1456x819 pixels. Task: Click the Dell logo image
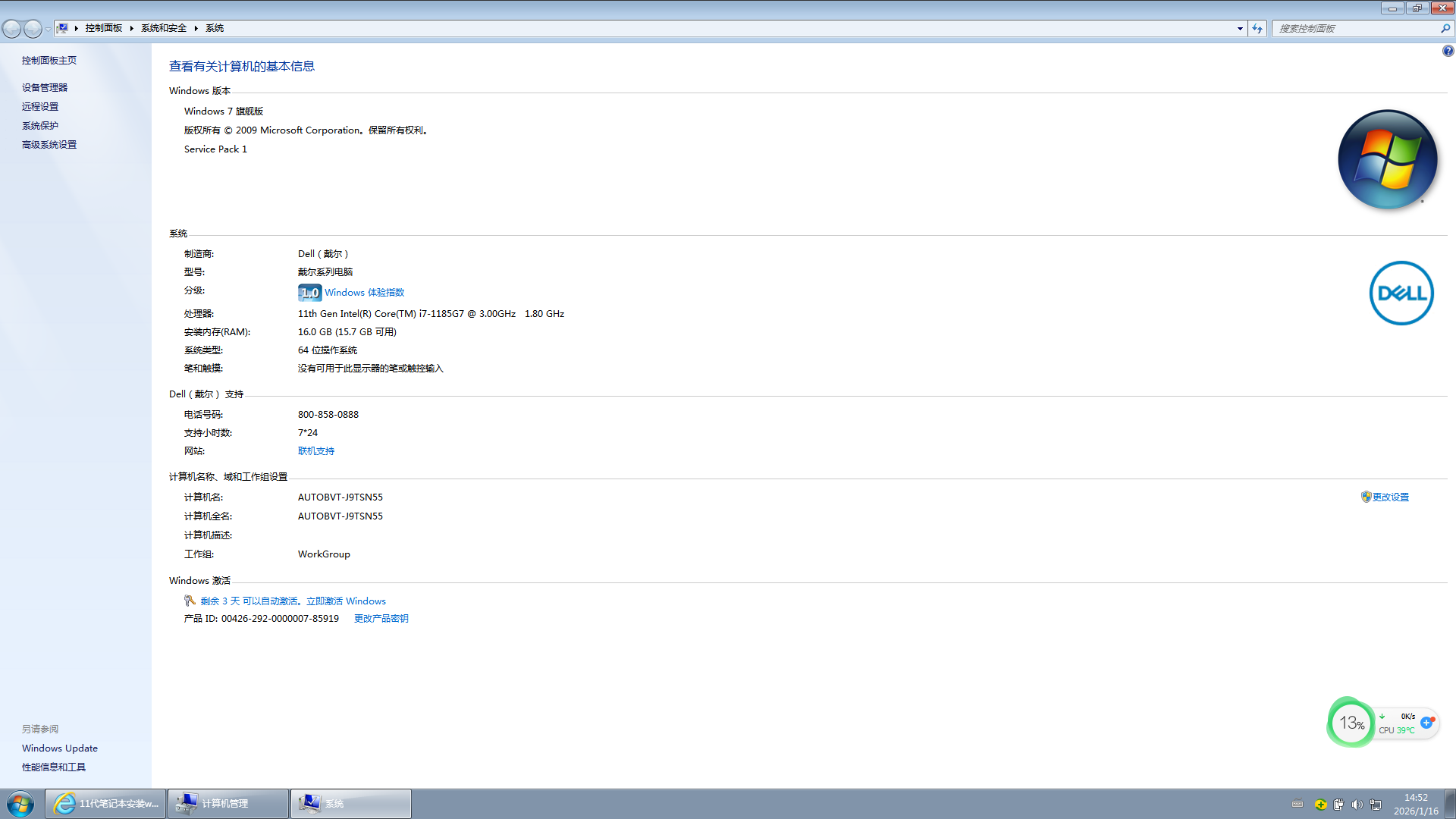click(1401, 293)
